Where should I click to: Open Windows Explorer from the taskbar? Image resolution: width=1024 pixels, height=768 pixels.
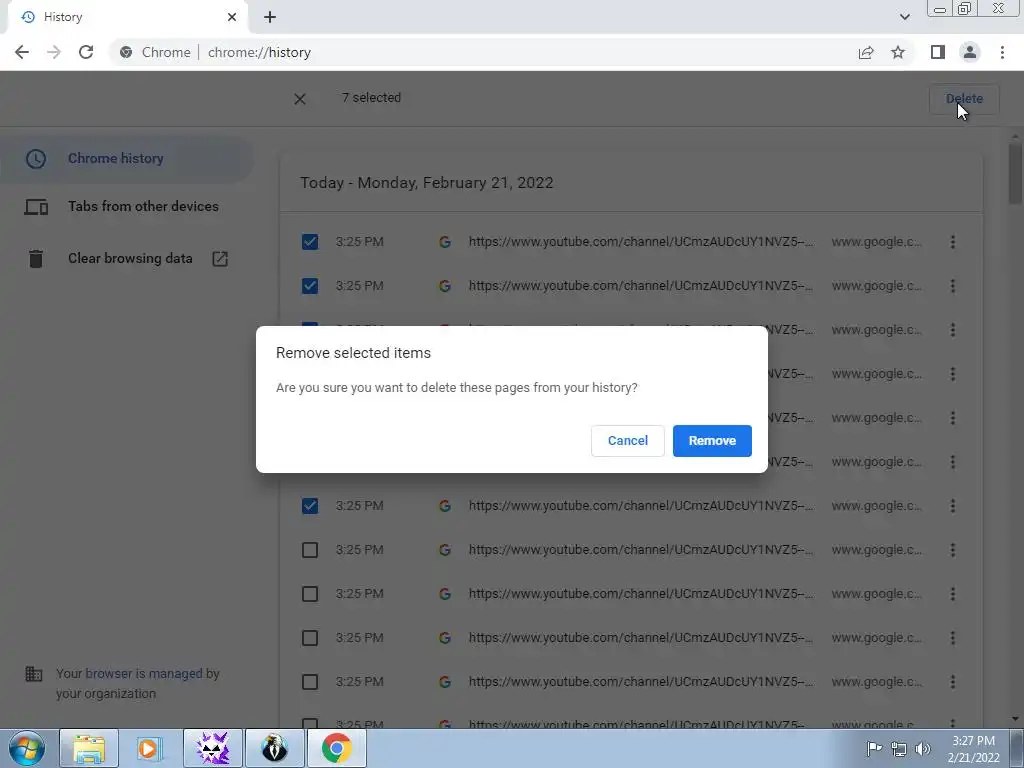89,748
